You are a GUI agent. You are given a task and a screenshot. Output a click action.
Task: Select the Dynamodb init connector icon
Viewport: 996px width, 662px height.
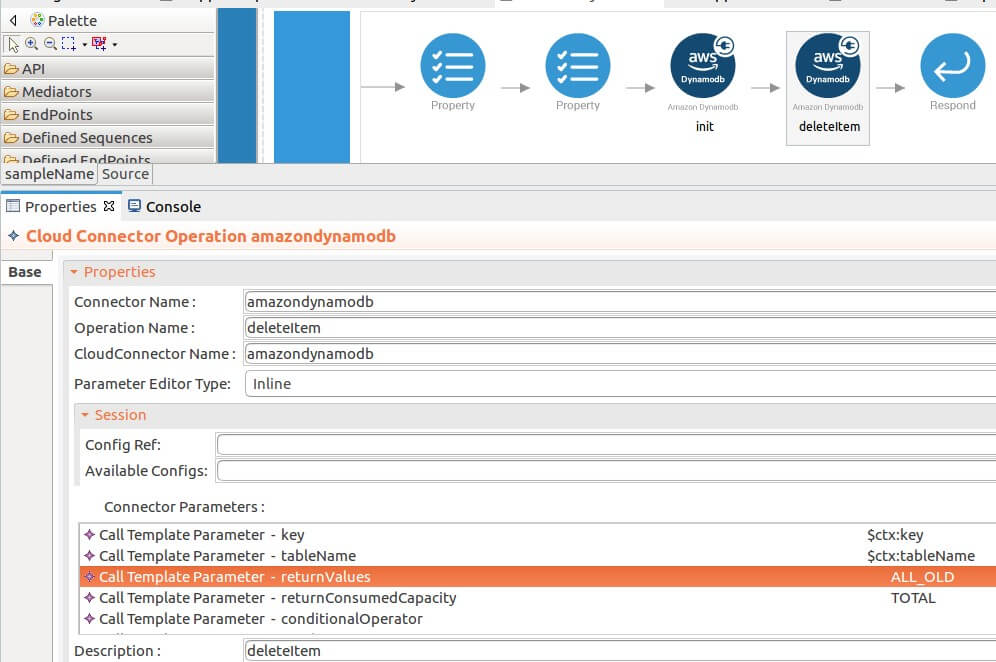click(703, 65)
